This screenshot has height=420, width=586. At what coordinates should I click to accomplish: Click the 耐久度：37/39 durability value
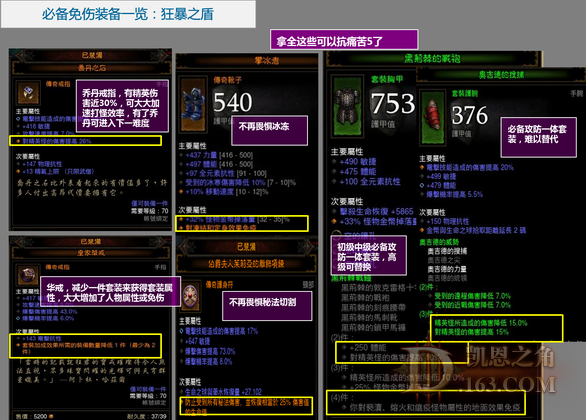coord(146,416)
